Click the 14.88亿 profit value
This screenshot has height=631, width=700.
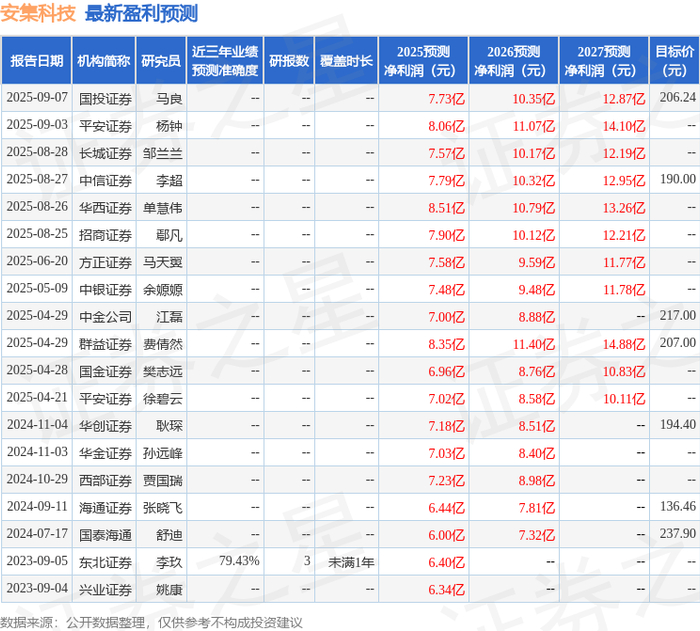tap(624, 344)
